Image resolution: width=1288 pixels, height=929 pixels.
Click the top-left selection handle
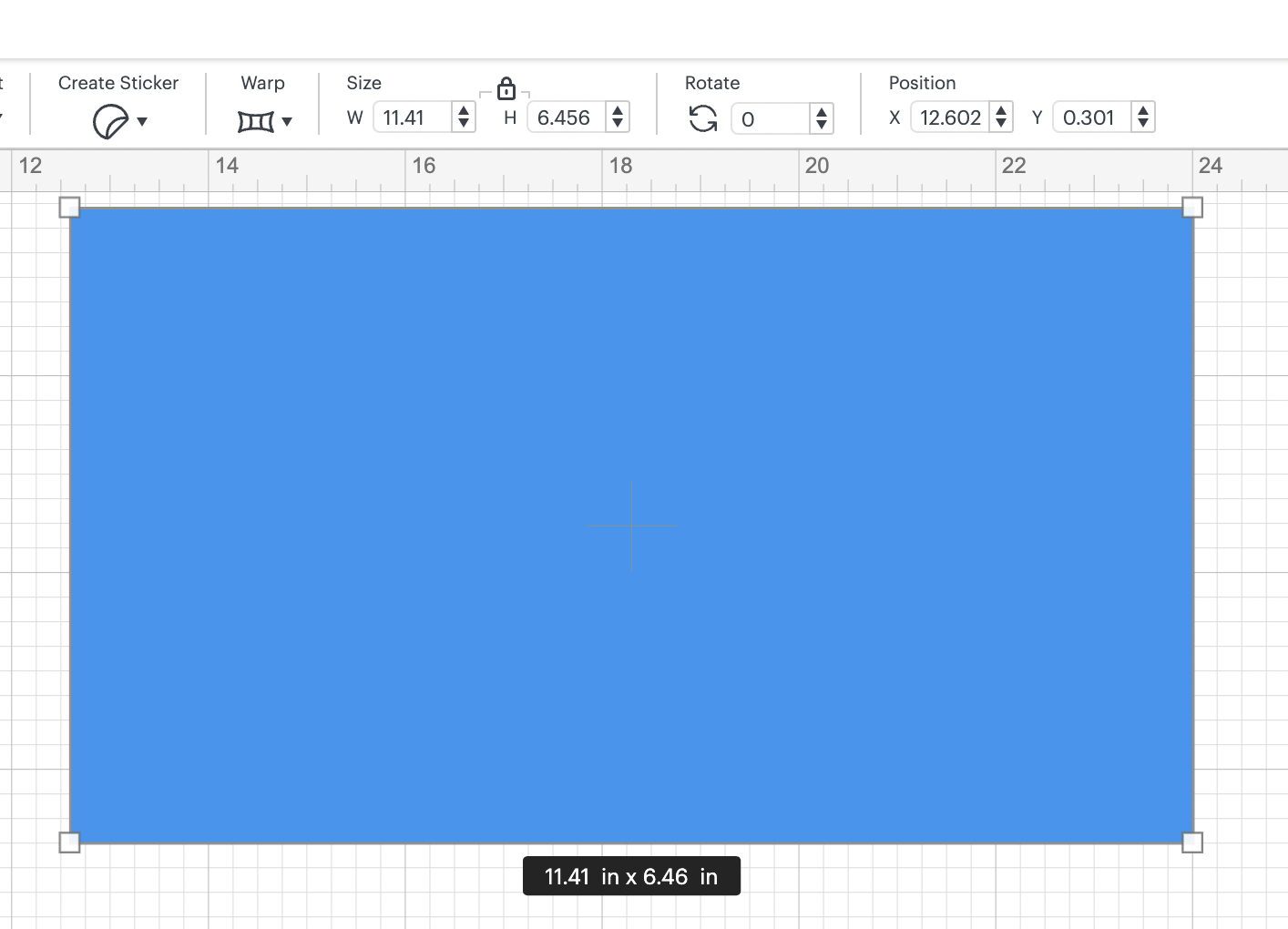(69, 208)
